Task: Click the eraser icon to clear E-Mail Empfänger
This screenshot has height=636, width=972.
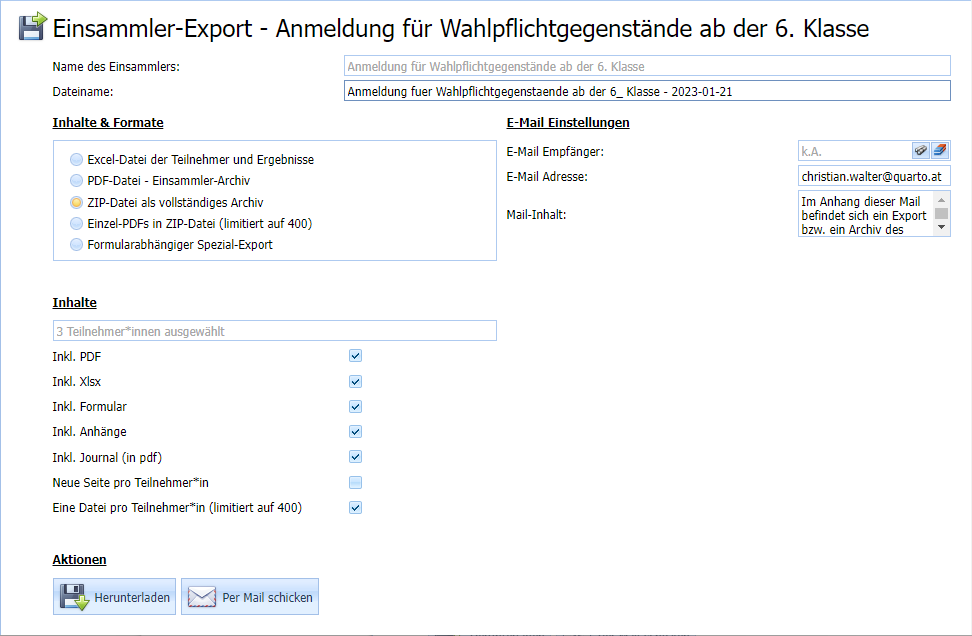Action: (939, 151)
